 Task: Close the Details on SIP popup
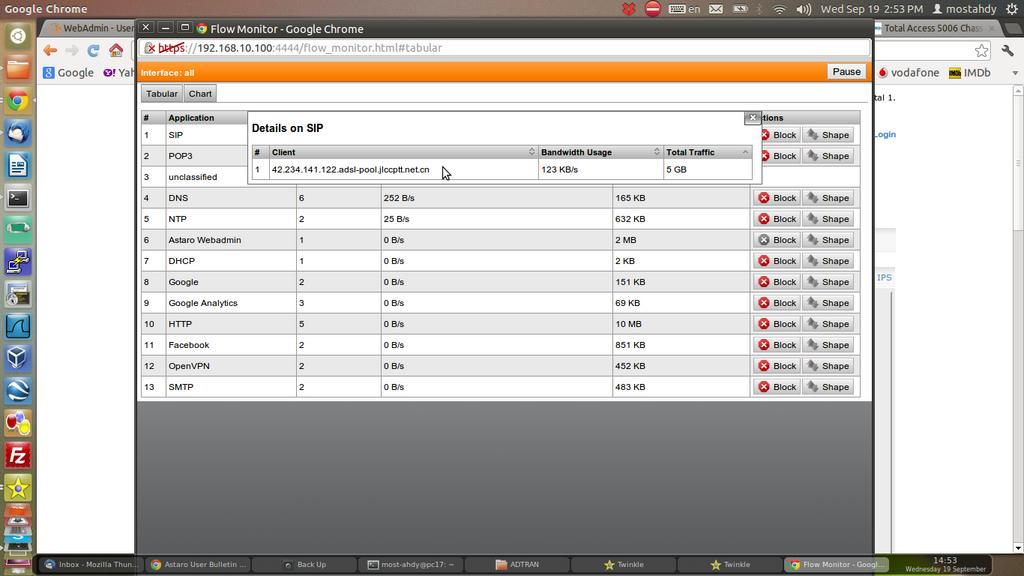(752, 118)
